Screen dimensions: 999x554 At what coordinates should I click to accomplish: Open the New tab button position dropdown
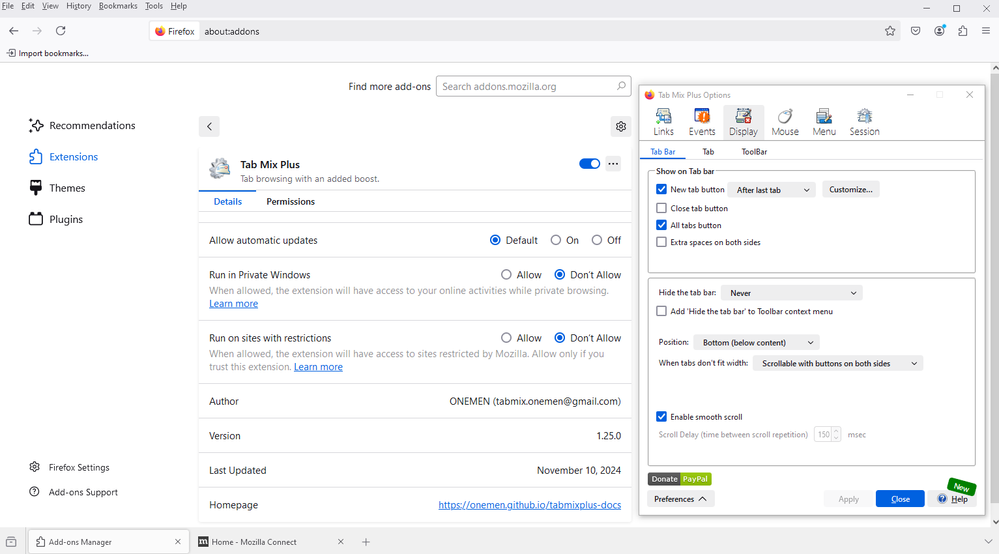pos(772,190)
